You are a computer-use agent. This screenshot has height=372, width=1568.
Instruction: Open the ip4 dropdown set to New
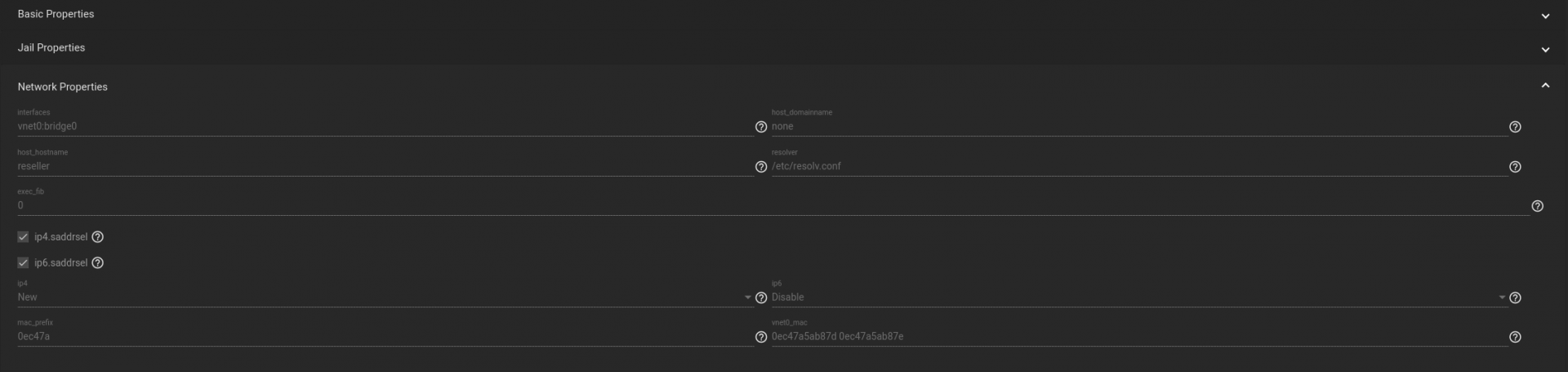coord(385,298)
